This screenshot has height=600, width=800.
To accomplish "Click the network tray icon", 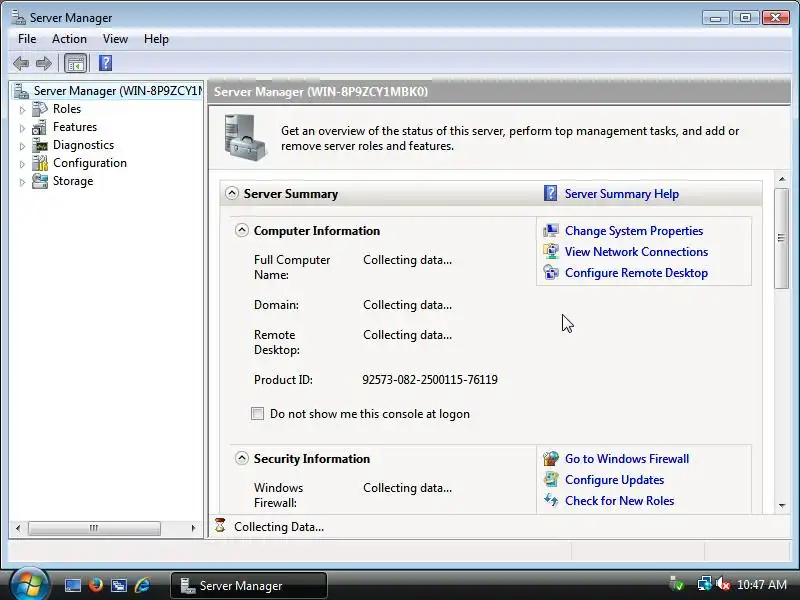I will click(705, 584).
